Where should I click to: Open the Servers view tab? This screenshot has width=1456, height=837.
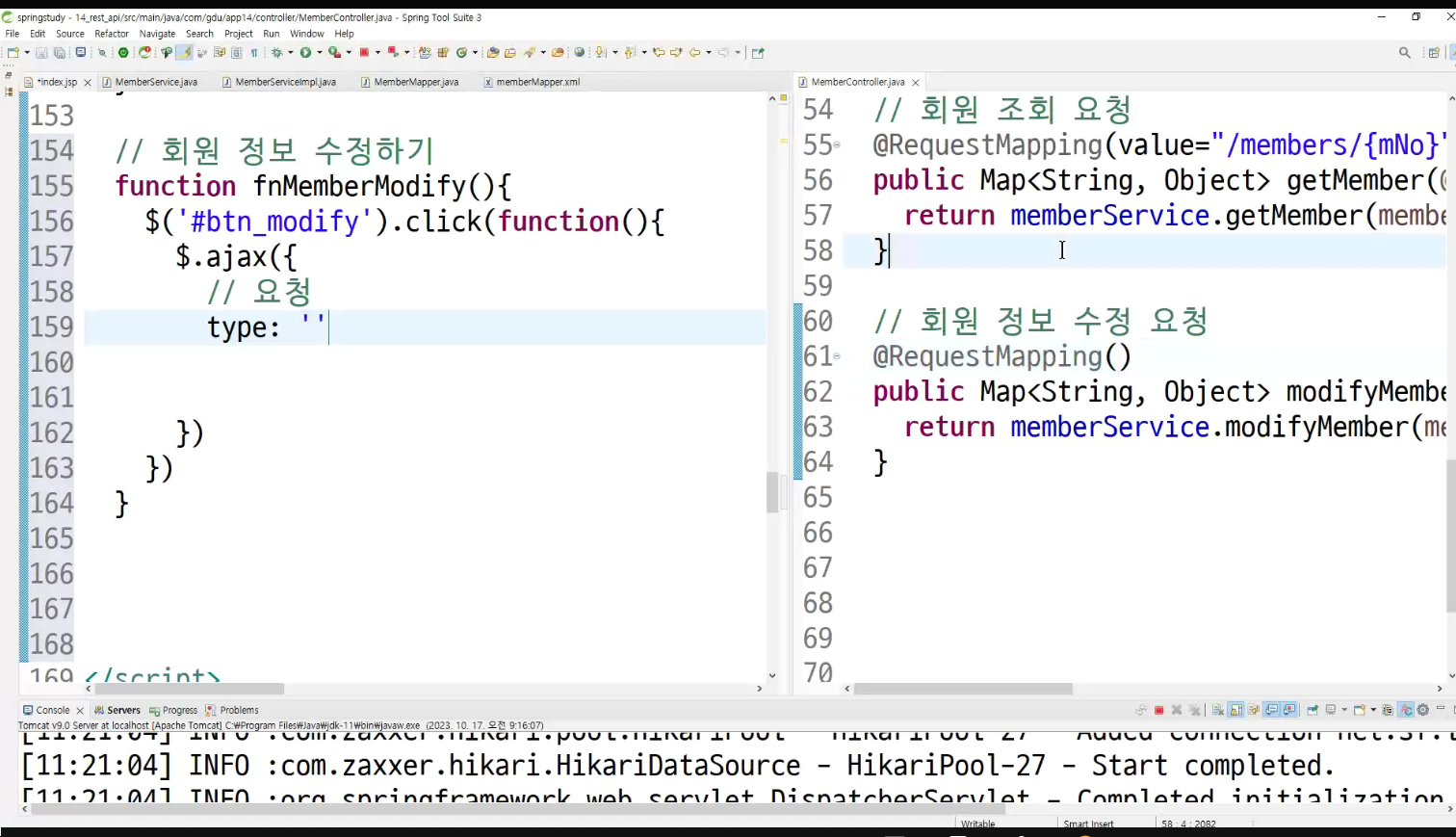click(117, 710)
